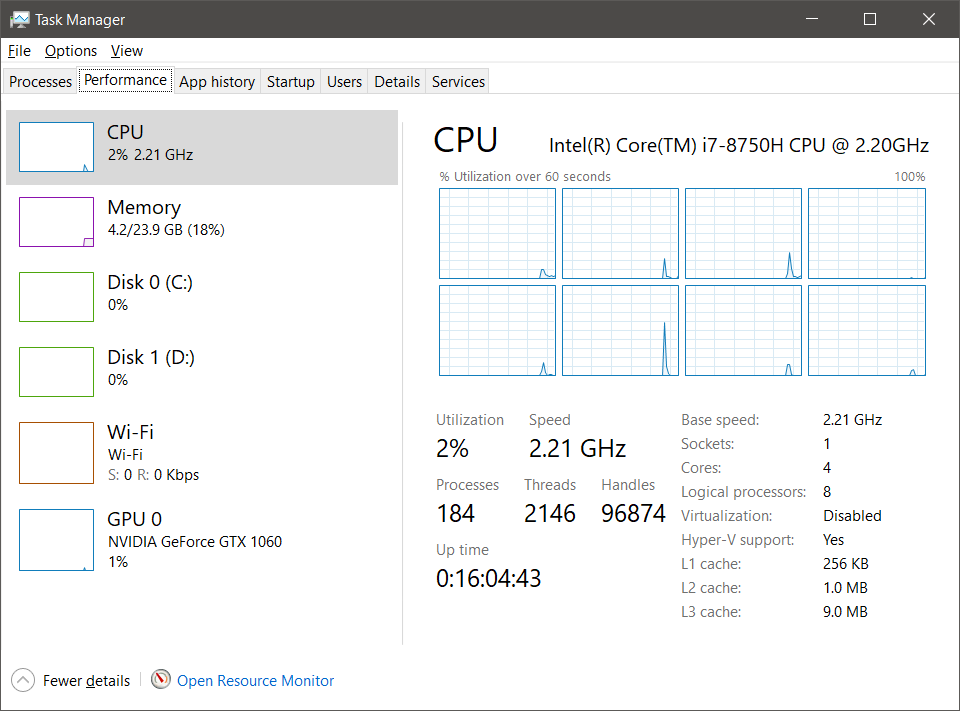Select the GPU 0 graph thumbnail
The height and width of the screenshot is (711, 960).
56,540
